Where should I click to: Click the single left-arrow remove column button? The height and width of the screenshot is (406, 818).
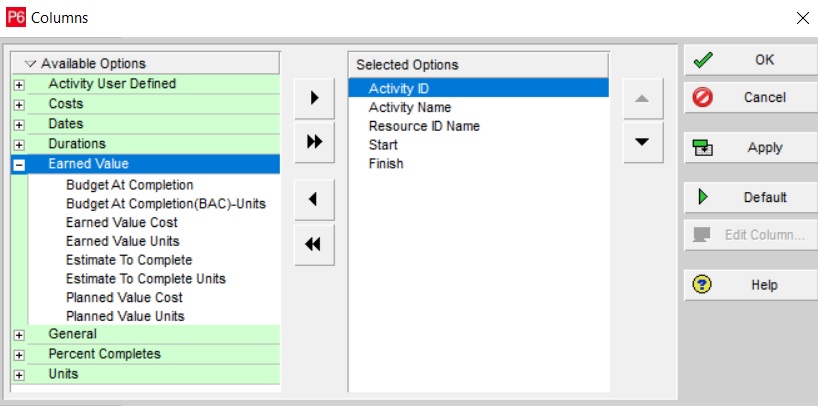[x=314, y=199]
